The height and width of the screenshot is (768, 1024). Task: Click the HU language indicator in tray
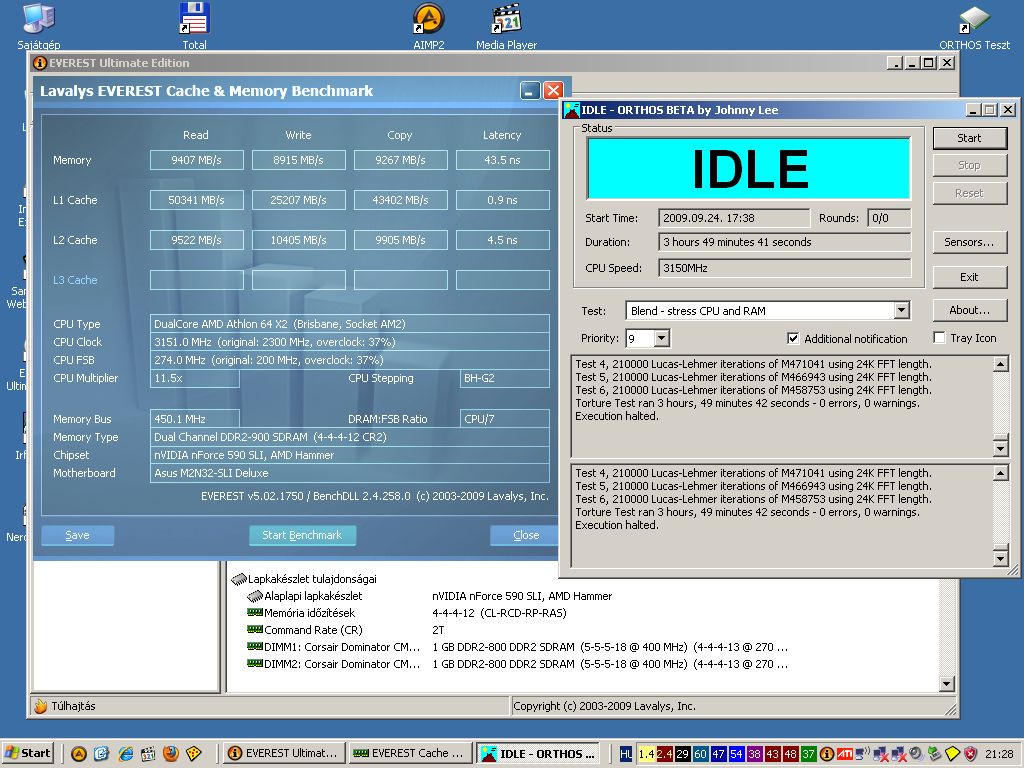[626, 754]
